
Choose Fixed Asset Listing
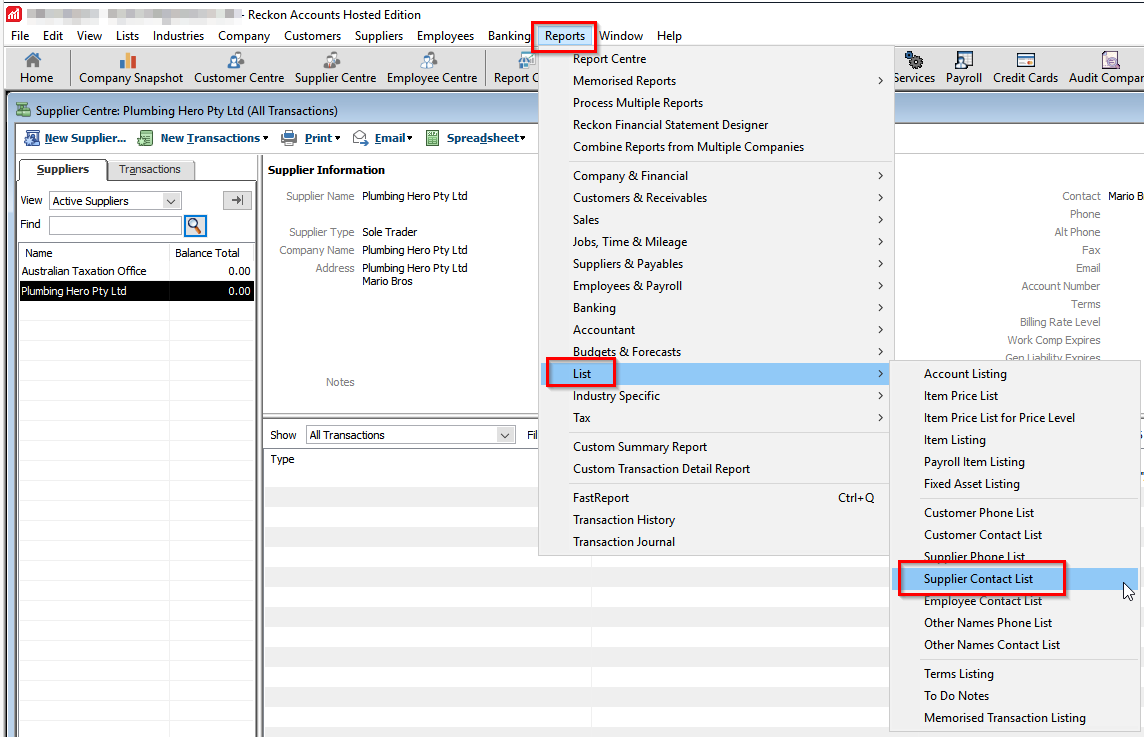pos(1015,484)
